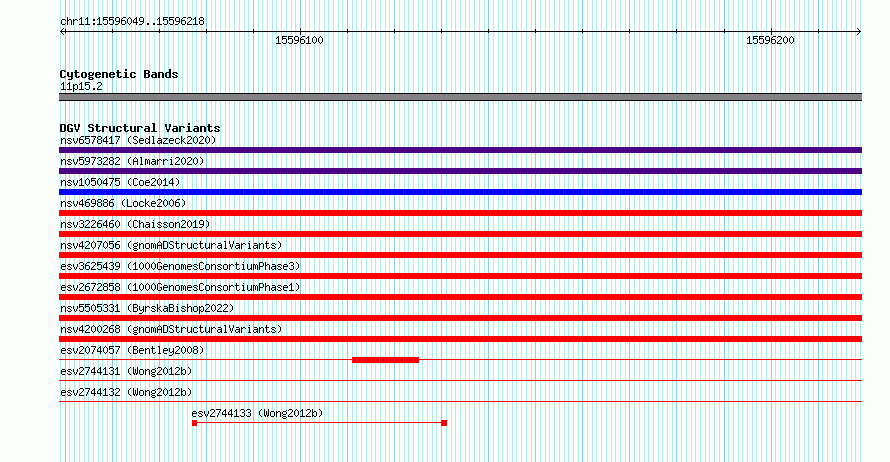Select the thin red esv2744132 line
Image resolution: width=890 pixels, height=462 pixels.
(460, 401)
